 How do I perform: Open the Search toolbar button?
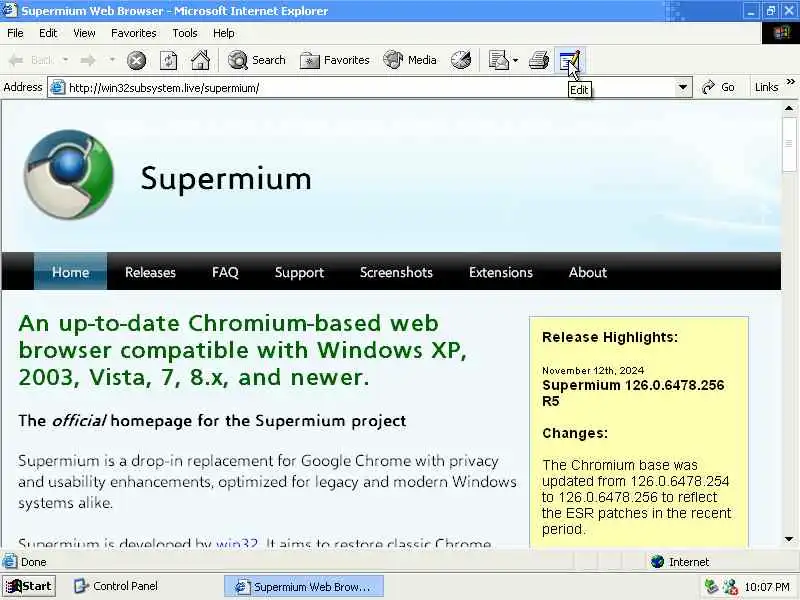tap(257, 60)
